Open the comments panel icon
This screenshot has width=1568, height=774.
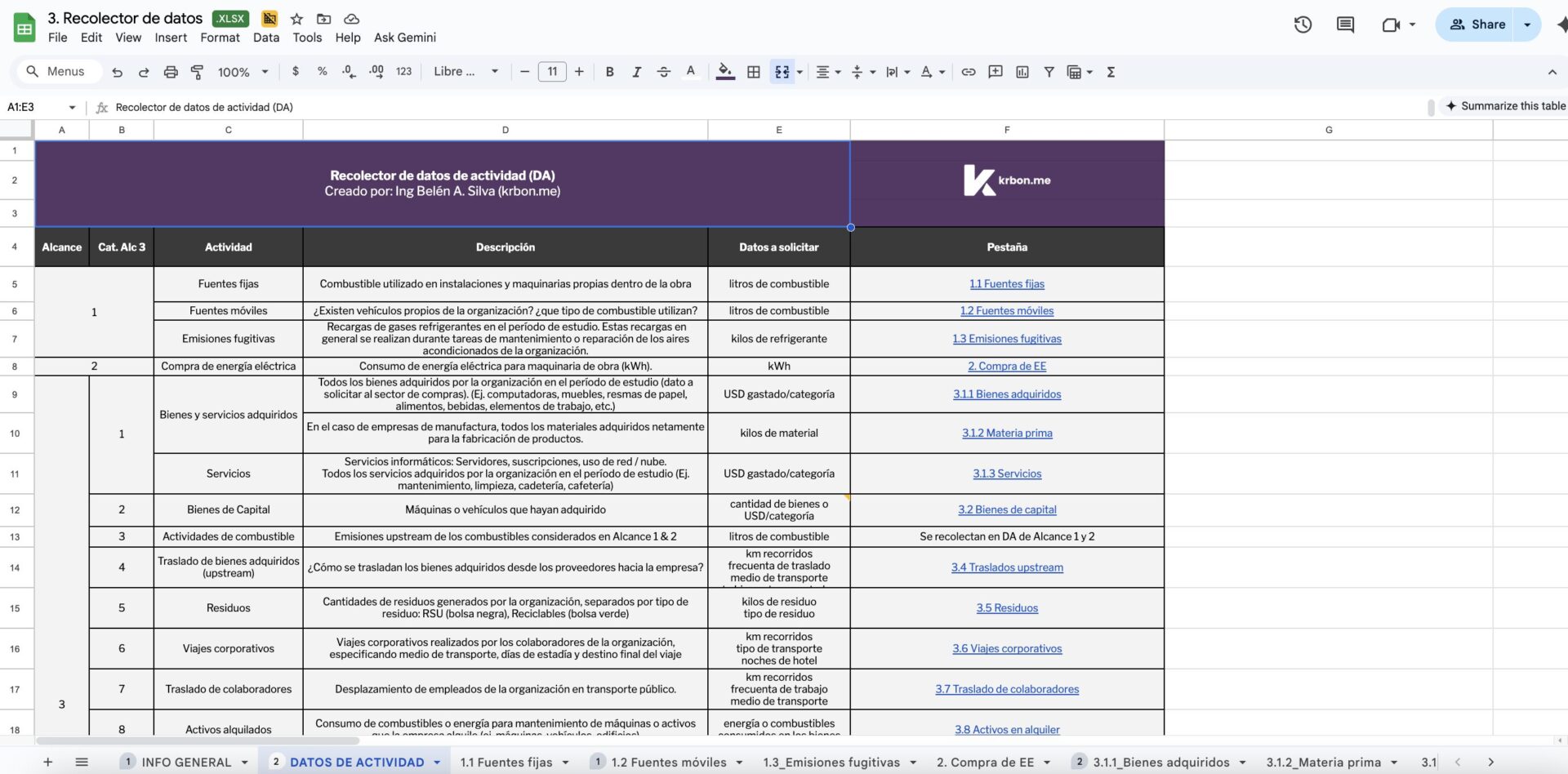(x=1345, y=24)
